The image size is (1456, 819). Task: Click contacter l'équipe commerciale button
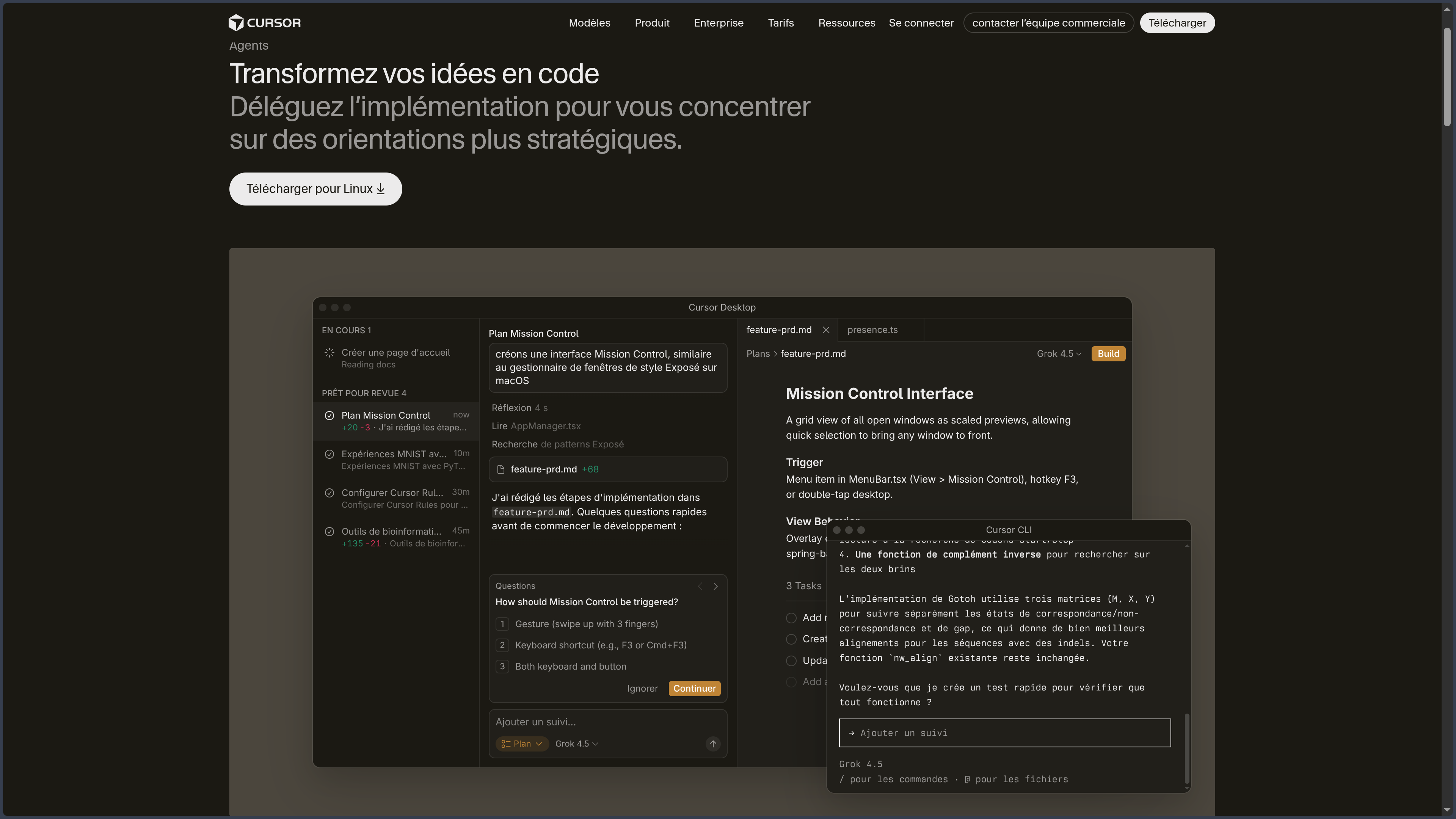(x=1048, y=23)
